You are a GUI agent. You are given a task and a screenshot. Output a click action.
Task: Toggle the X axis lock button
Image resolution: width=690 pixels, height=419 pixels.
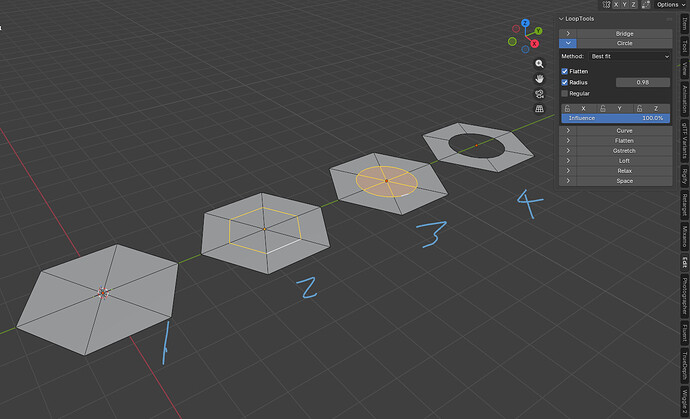(579, 108)
